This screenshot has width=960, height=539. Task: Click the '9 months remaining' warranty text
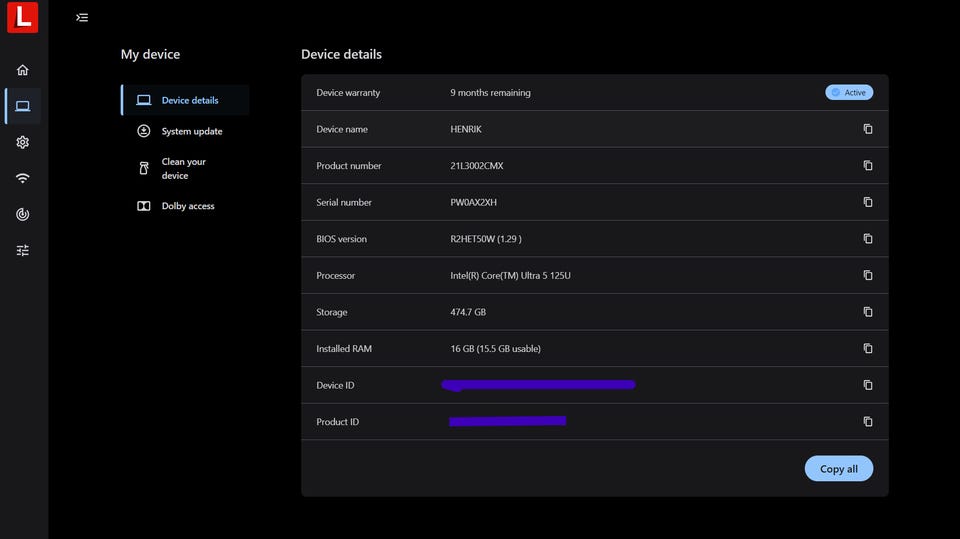pyautogui.click(x=490, y=92)
